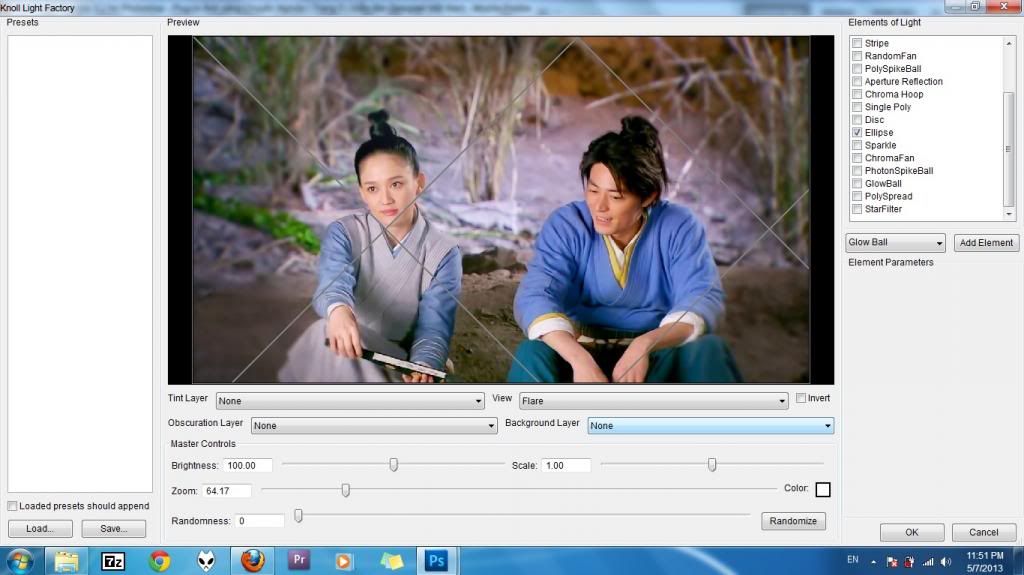The height and width of the screenshot is (575, 1024).
Task: Open the white Color swatch
Action: (x=823, y=489)
